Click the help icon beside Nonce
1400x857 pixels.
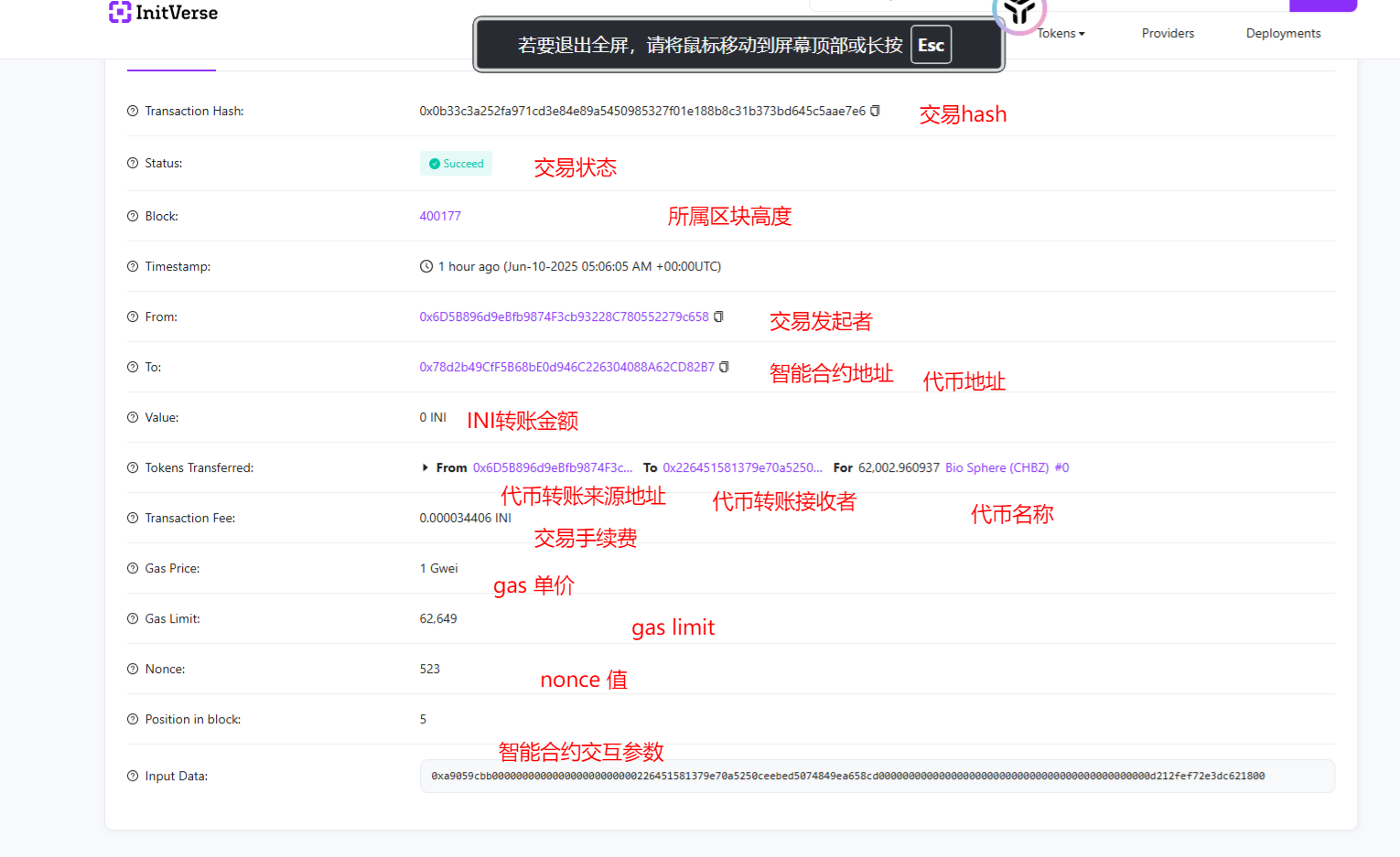(x=132, y=669)
